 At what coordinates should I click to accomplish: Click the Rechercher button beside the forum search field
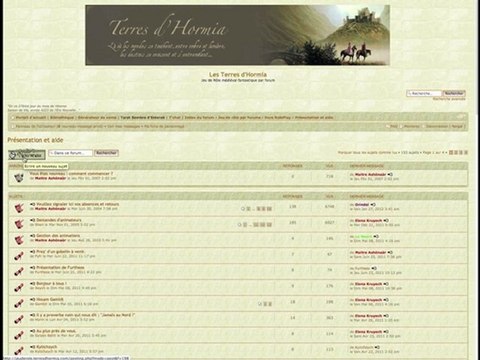click(106, 153)
